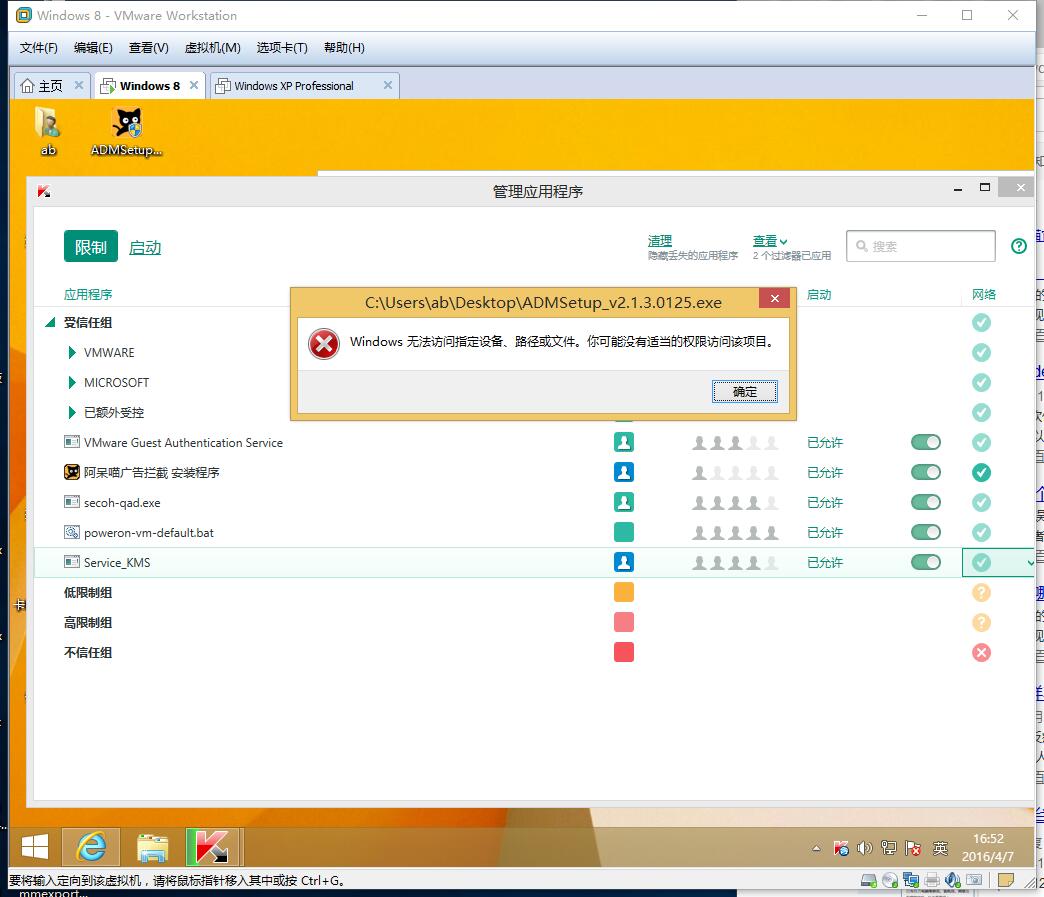The height and width of the screenshot is (897, 1044).
Task: Toggle the switch for VMware Guest Authentication Service
Action: [925, 442]
